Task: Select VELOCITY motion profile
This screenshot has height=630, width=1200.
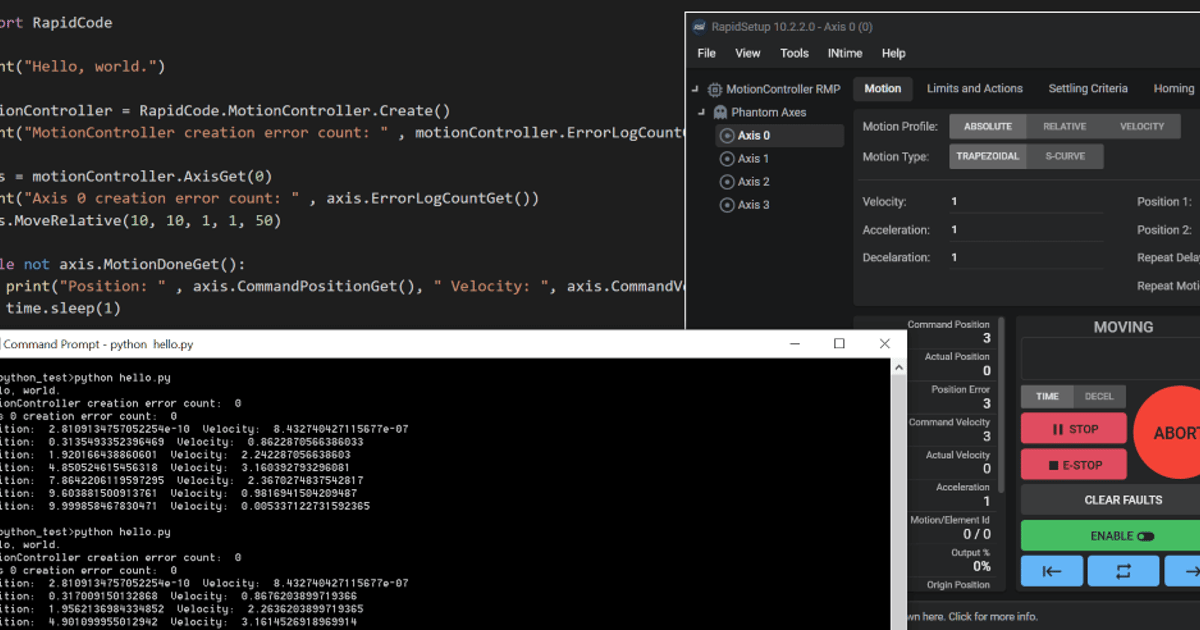Action: 1142,127
